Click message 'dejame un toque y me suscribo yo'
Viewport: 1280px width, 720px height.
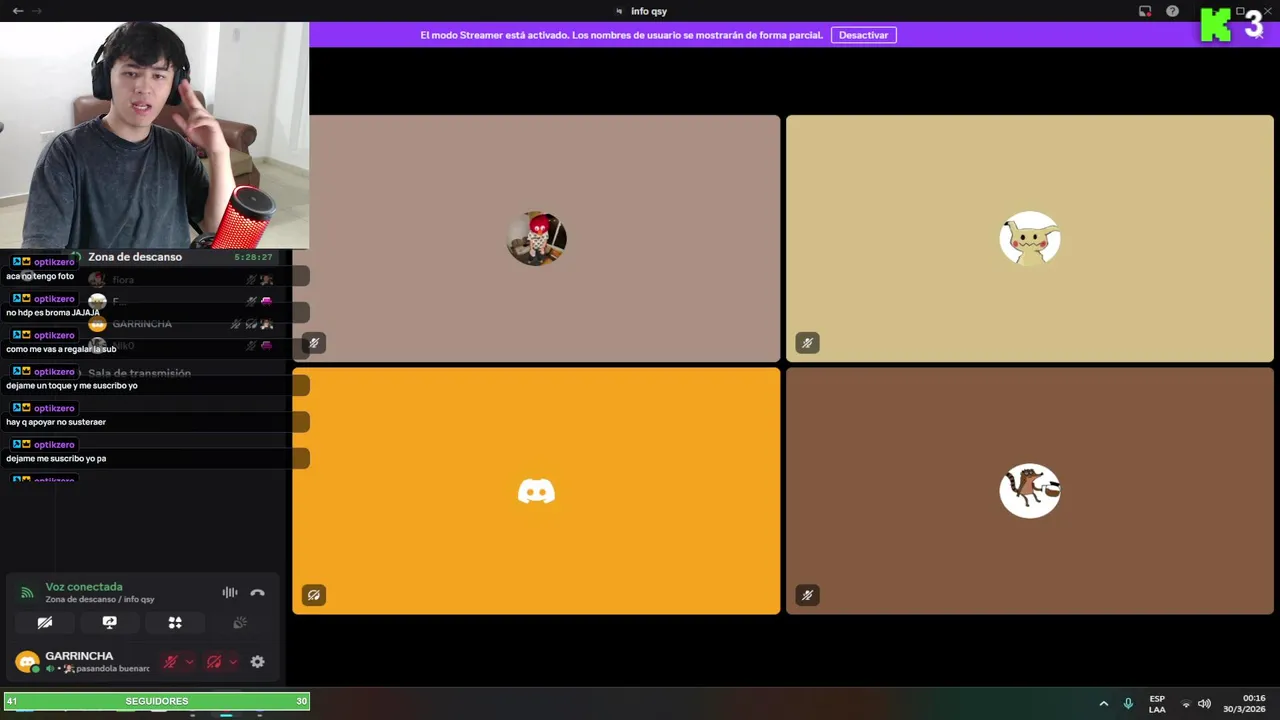[72, 385]
